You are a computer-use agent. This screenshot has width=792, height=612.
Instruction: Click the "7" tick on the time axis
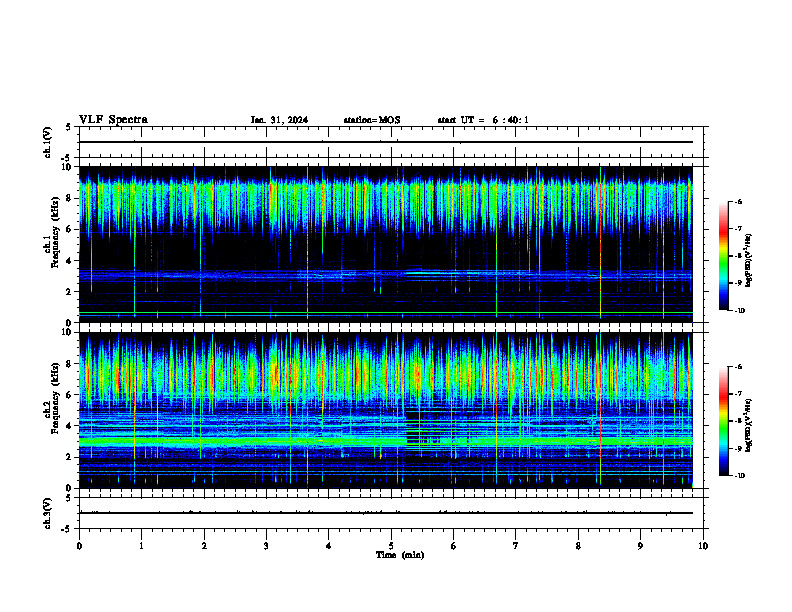tap(516, 546)
